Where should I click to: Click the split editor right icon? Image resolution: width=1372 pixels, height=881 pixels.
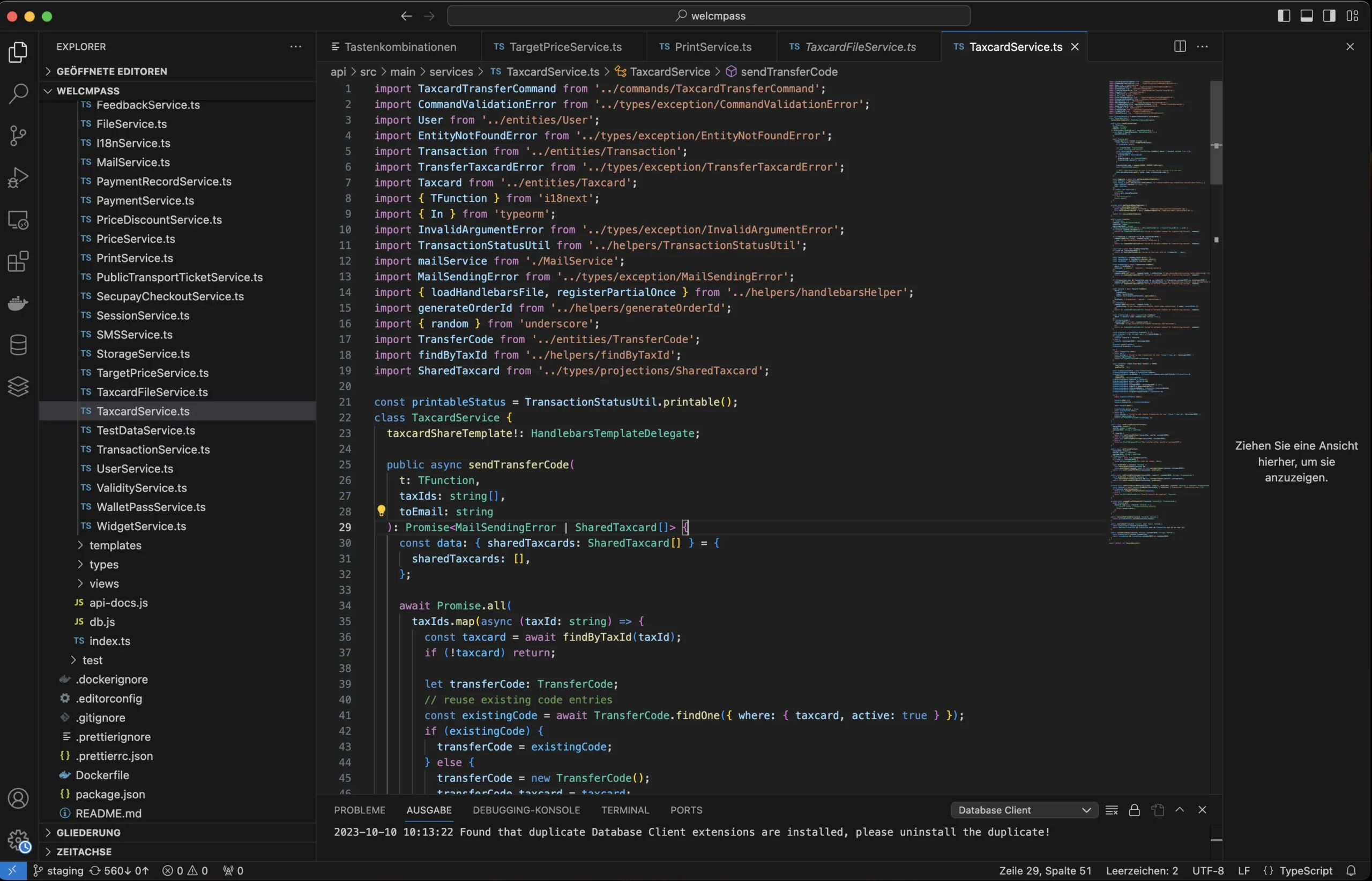tap(1180, 46)
